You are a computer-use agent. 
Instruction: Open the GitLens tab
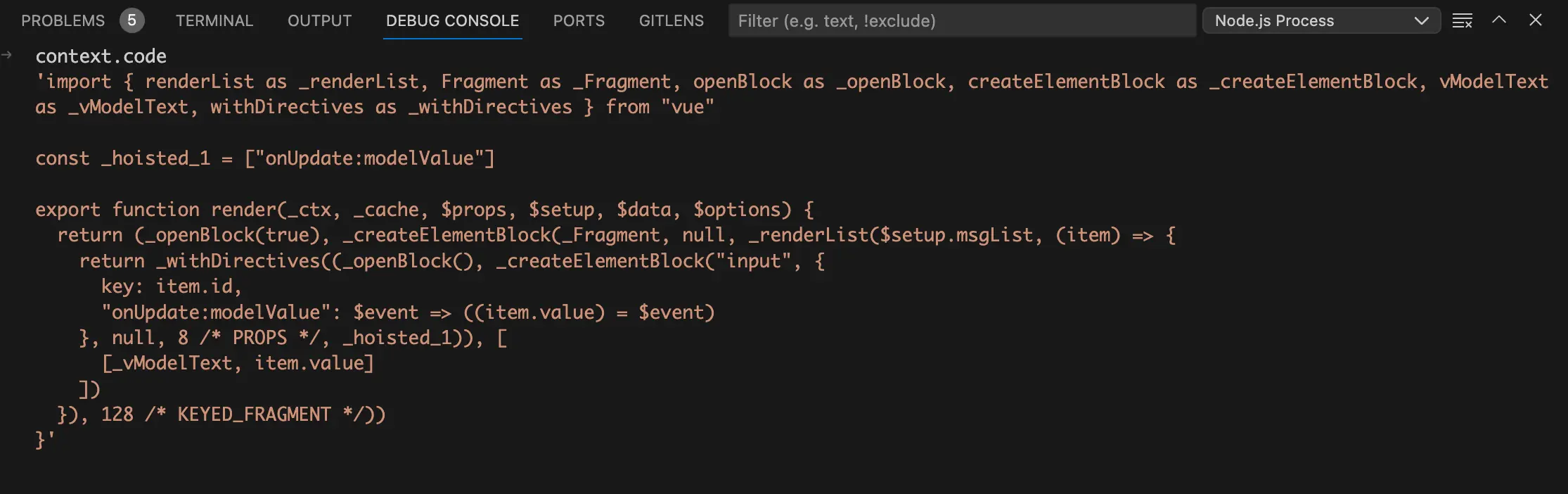[671, 20]
